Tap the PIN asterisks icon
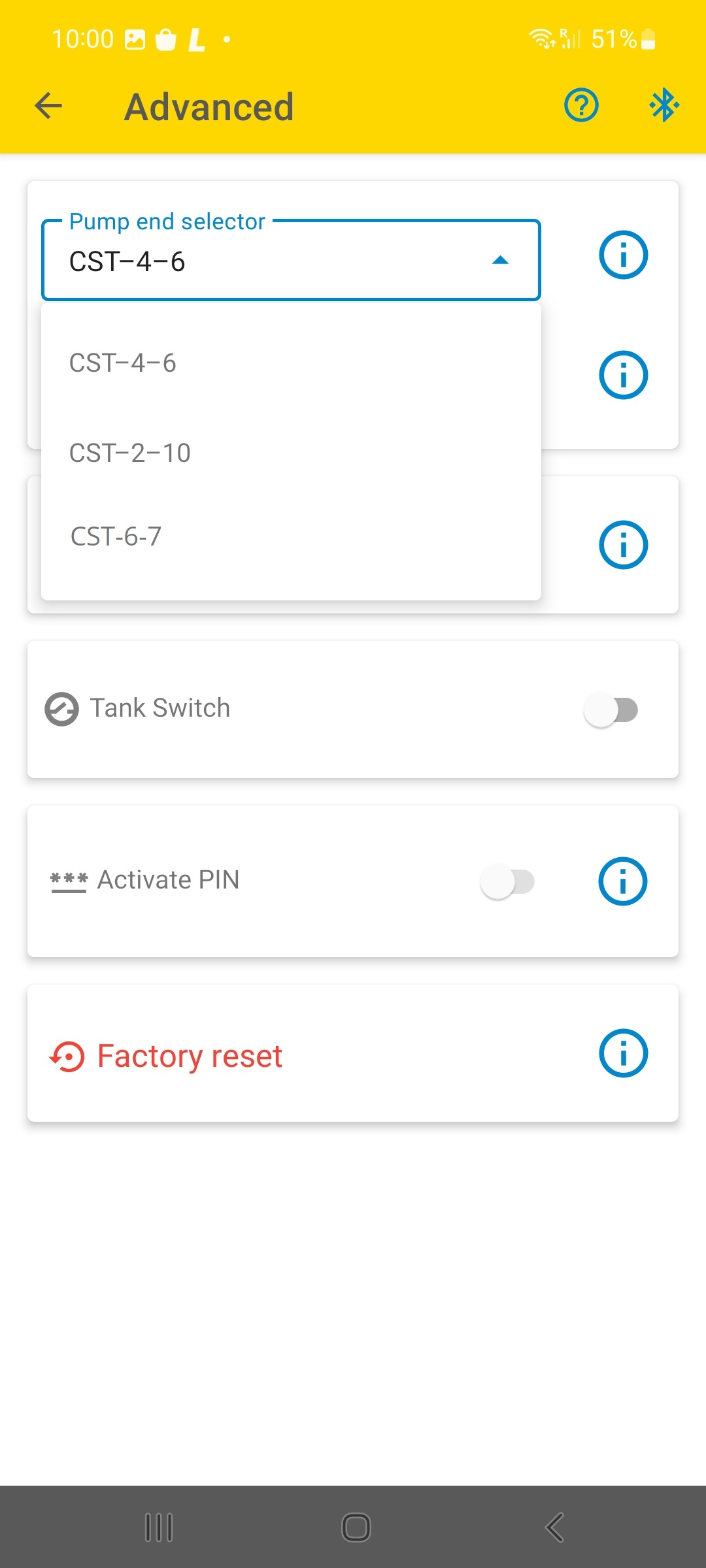Image resolution: width=706 pixels, height=1568 pixels. [x=69, y=881]
